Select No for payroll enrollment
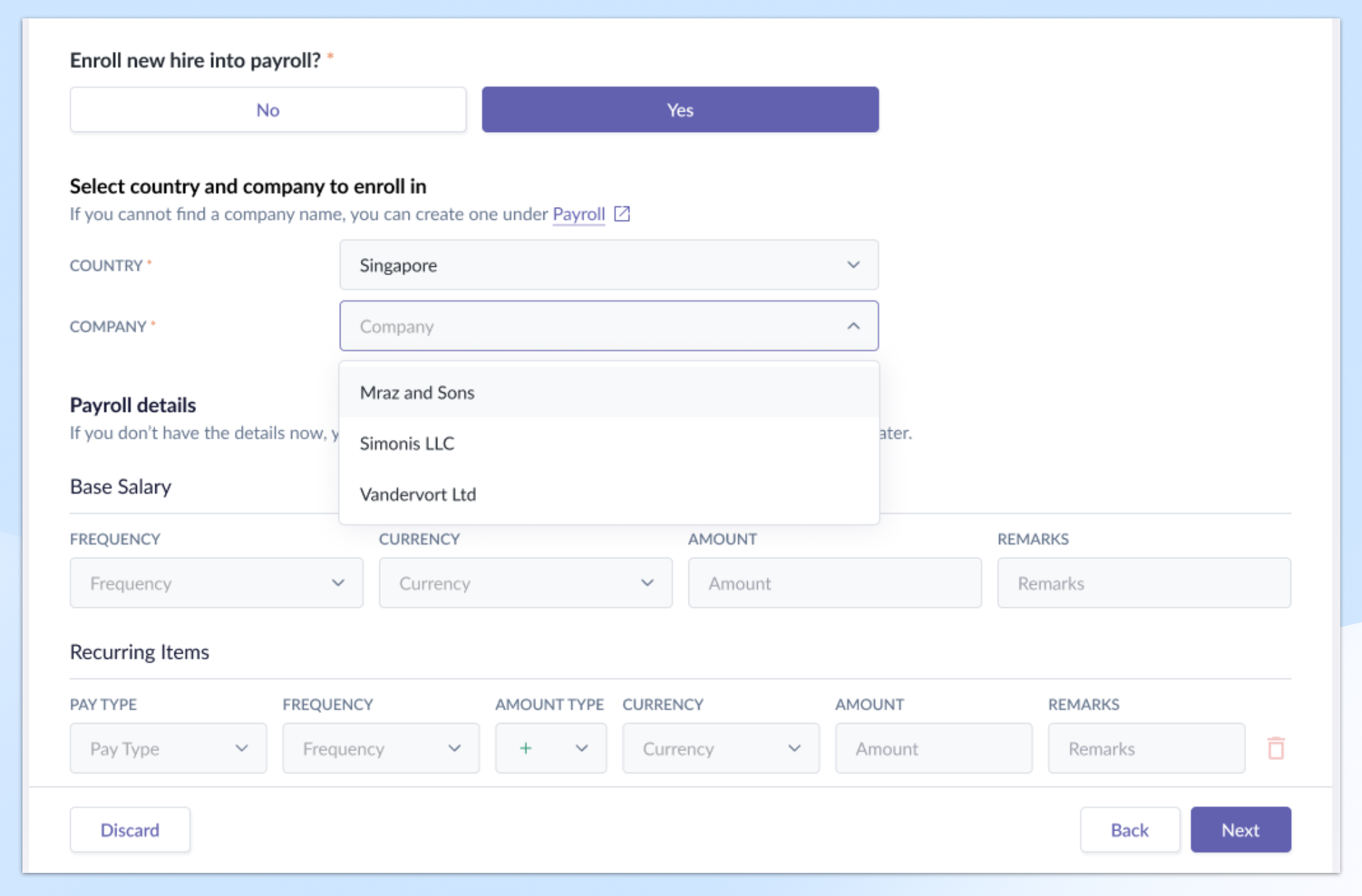 (268, 110)
